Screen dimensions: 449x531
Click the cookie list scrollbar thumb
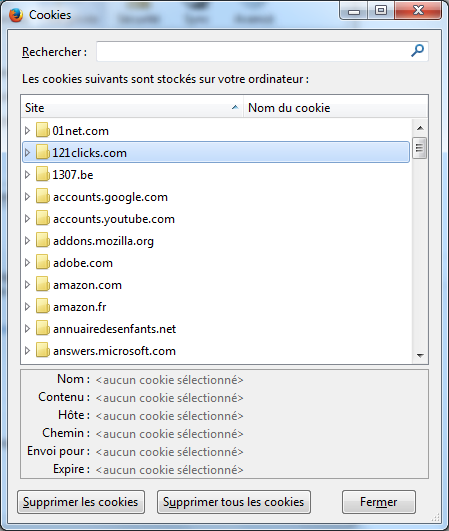pyautogui.click(x=420, y=148)
